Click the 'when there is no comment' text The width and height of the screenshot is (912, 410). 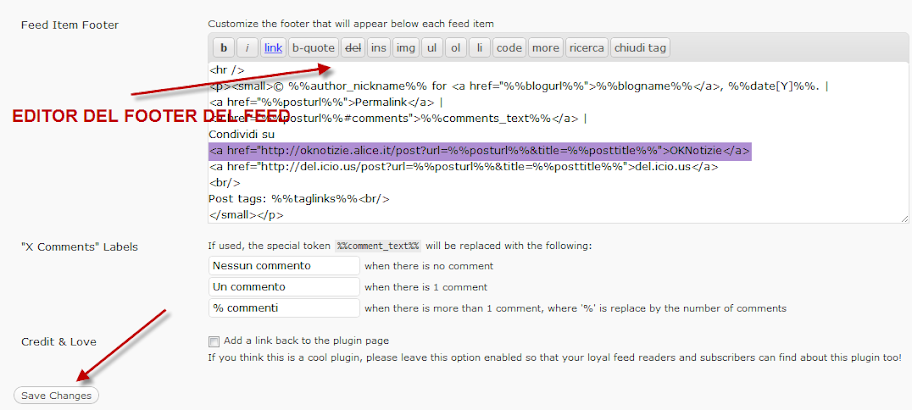coord(429,266)
